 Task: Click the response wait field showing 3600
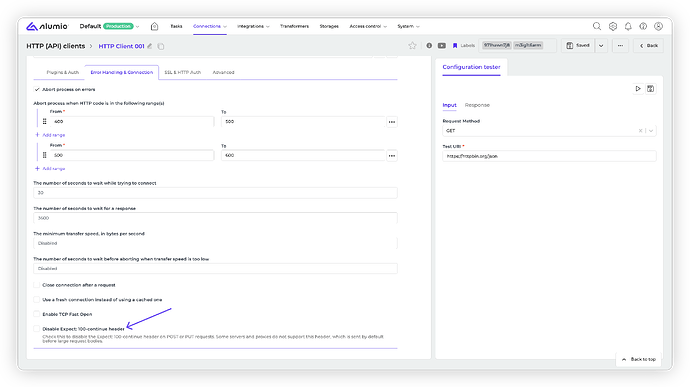click(x=215, y=218)
